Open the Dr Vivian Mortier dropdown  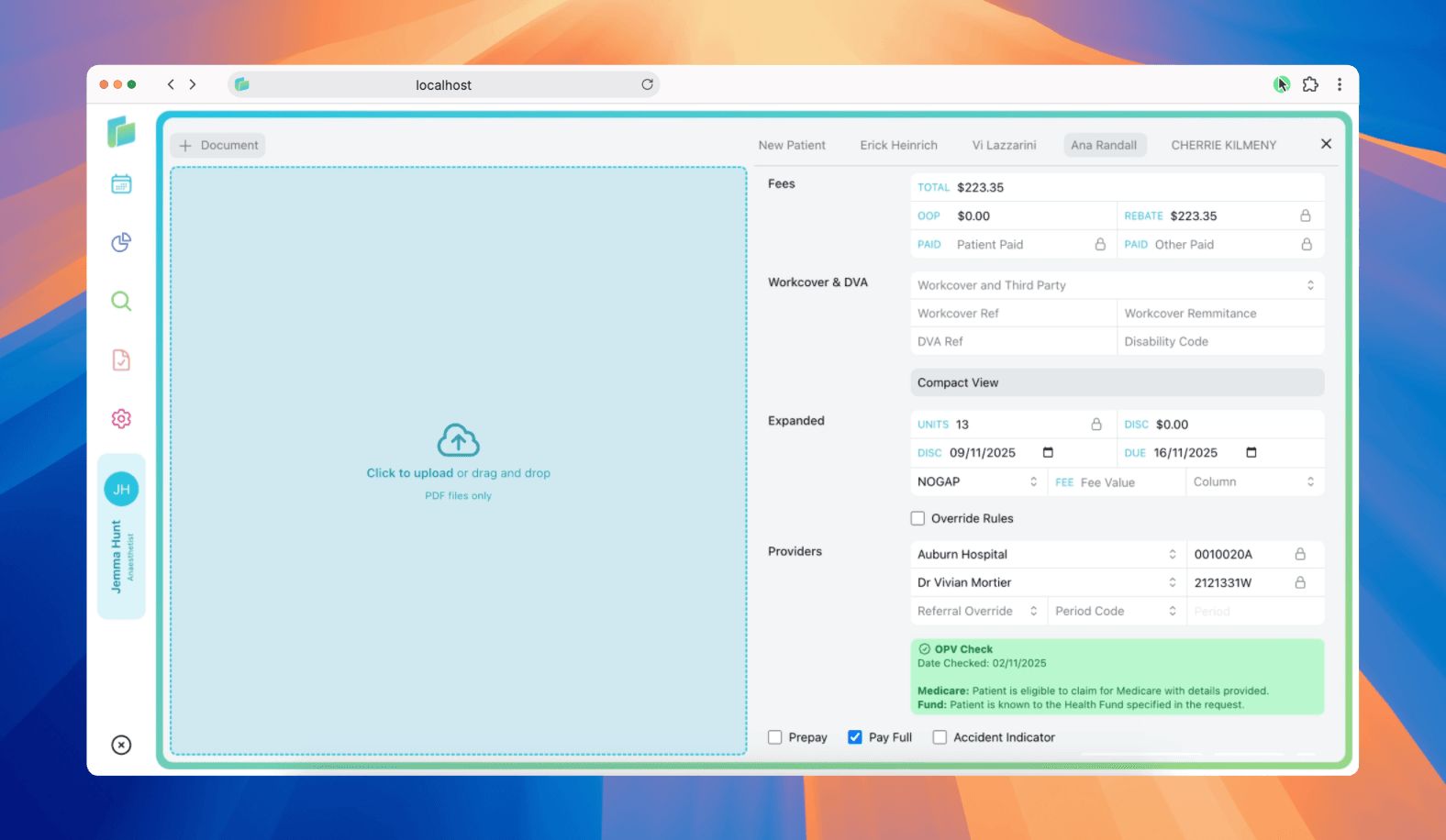[x=1048, y=582]
